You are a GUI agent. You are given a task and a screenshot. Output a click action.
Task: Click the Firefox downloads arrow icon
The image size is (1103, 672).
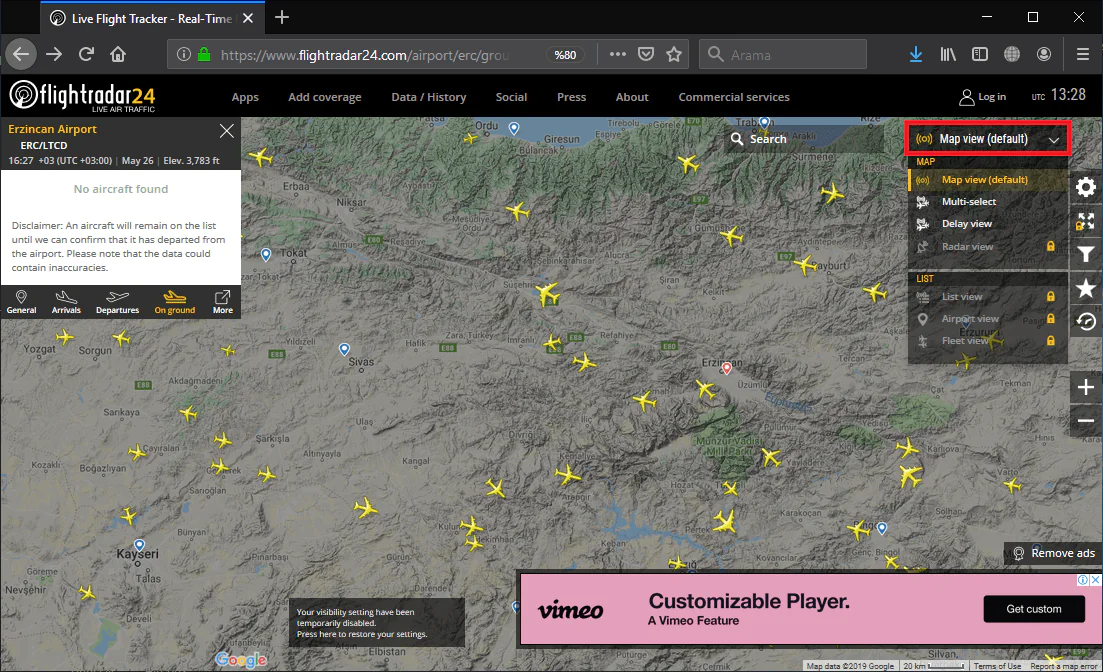[x=915, y=54]
